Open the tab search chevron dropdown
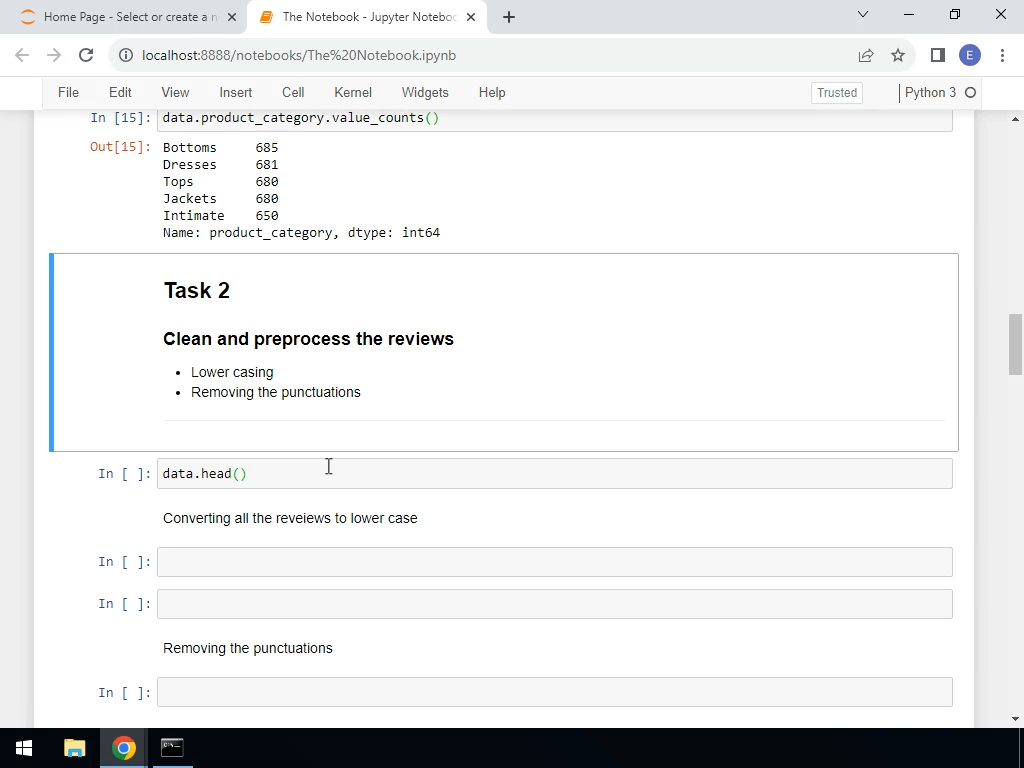The image size is (1024, 768). point(863,15)
